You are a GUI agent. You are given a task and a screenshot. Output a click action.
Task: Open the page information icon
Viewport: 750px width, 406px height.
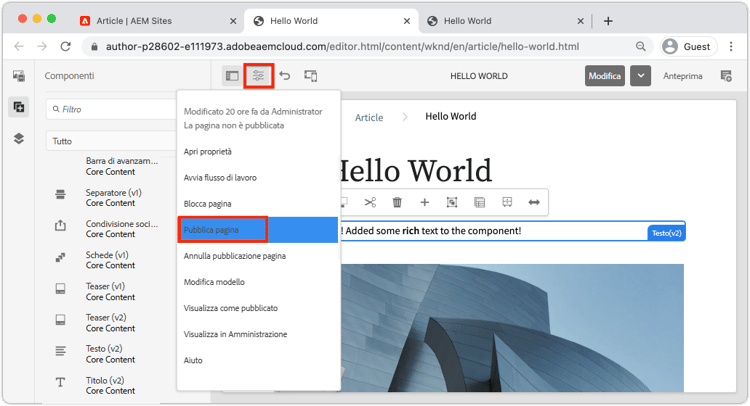click(x=258, y=76)
